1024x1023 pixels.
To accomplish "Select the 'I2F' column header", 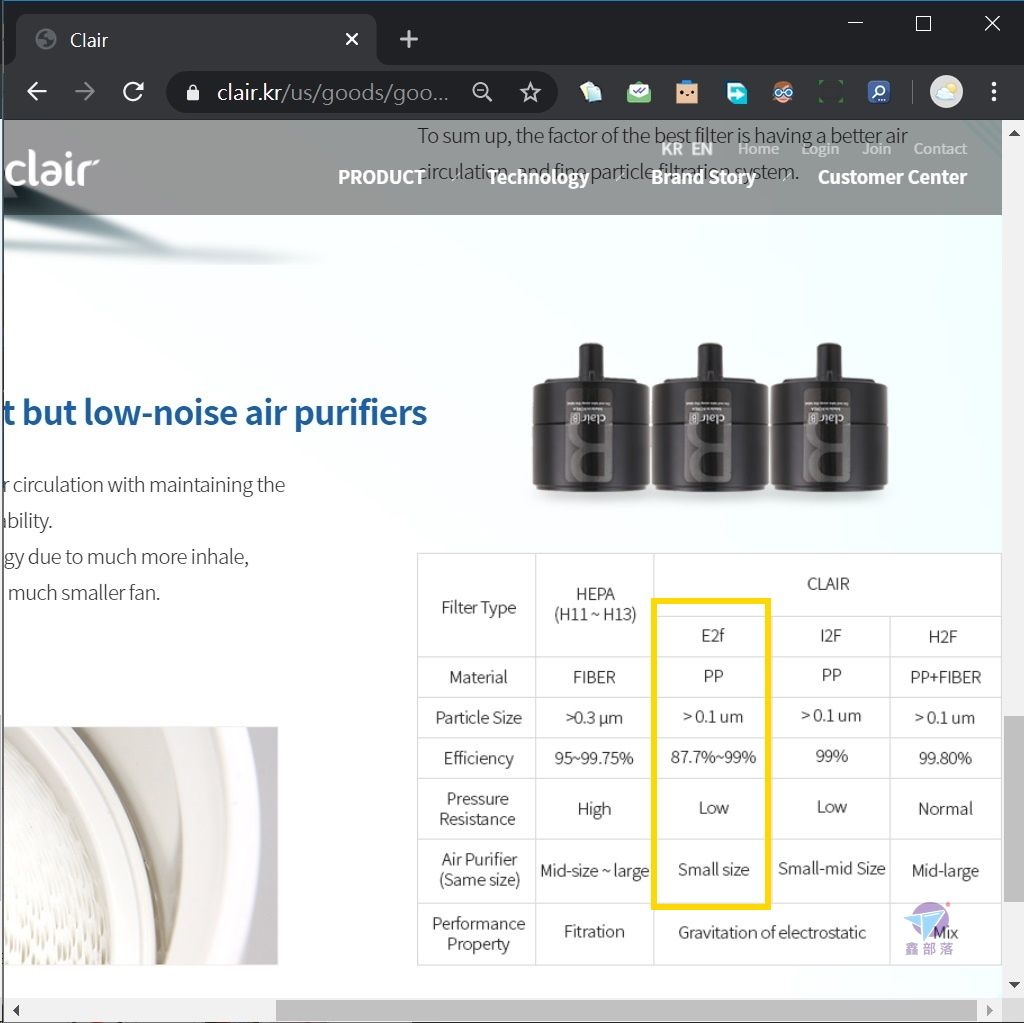I will 831,636.
